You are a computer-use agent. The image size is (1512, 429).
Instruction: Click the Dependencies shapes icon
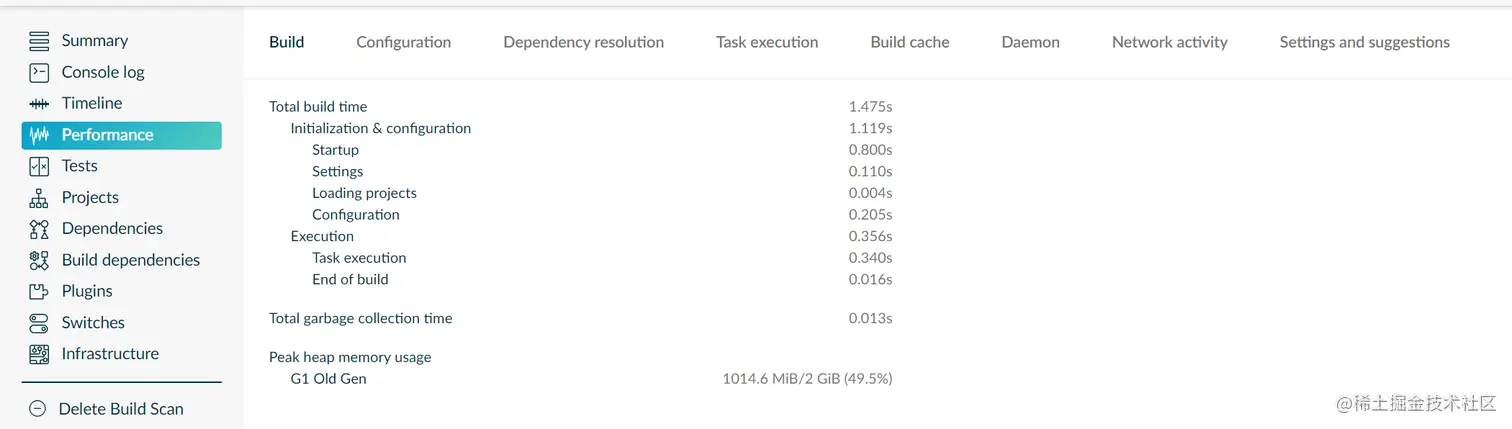(39, 229)
